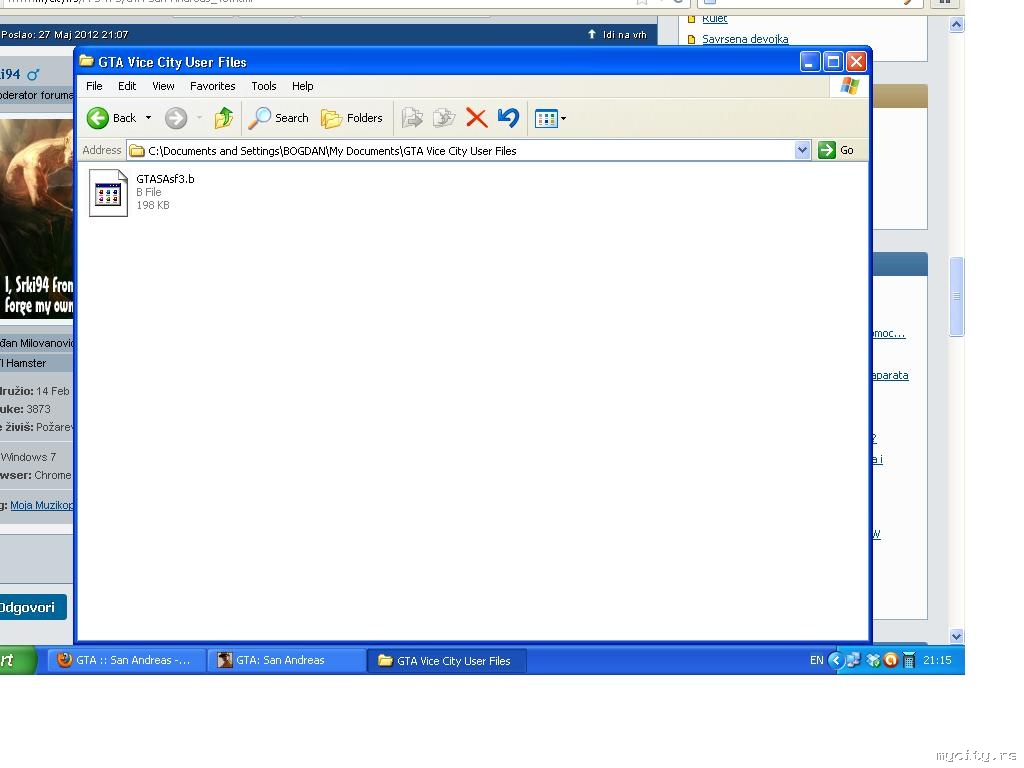The height and width of the screenshot is (768, 1024).
Task: Close the GTA Vice City User Files window
Action: click(856, 62)
